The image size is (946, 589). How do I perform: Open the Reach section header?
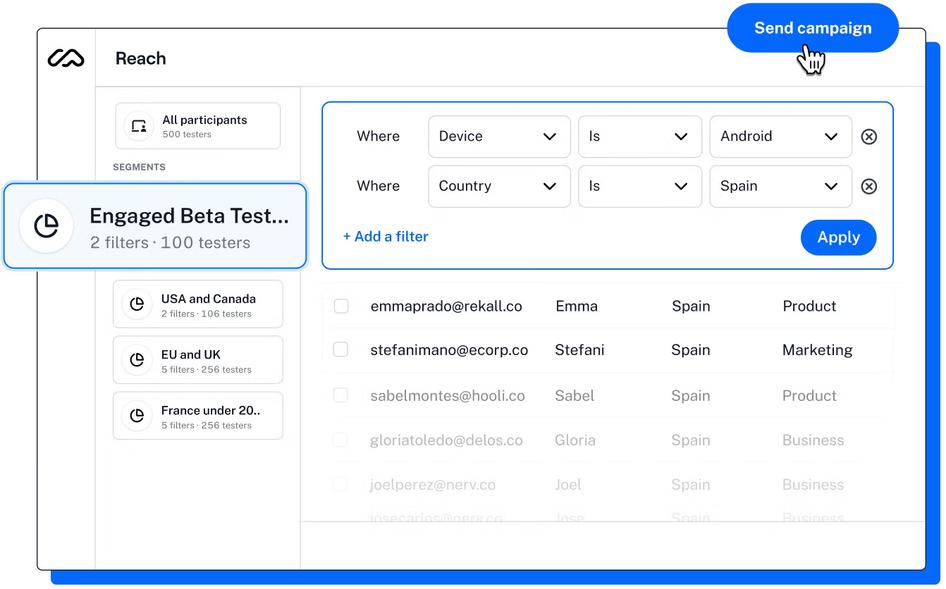(x=140, y=58)
